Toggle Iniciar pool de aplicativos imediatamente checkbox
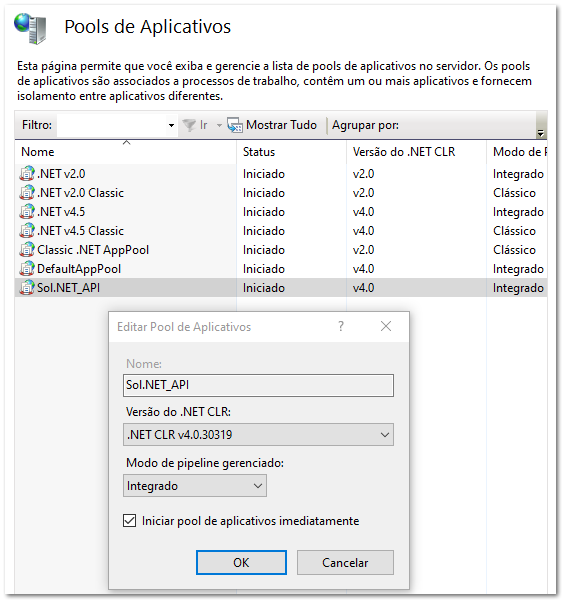Viewport: 565px width, 603px height. click(129, 521)
